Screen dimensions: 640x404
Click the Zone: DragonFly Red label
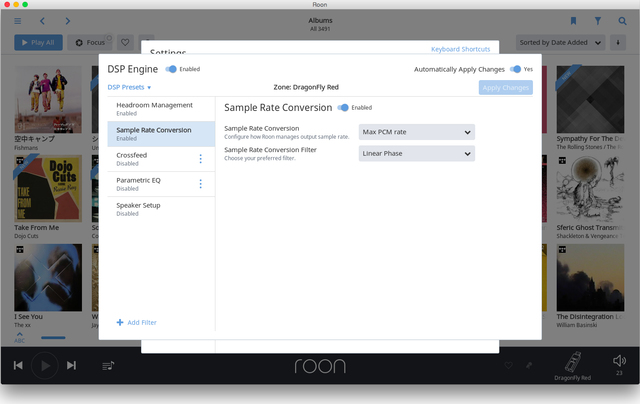click(x=306, y=87)
